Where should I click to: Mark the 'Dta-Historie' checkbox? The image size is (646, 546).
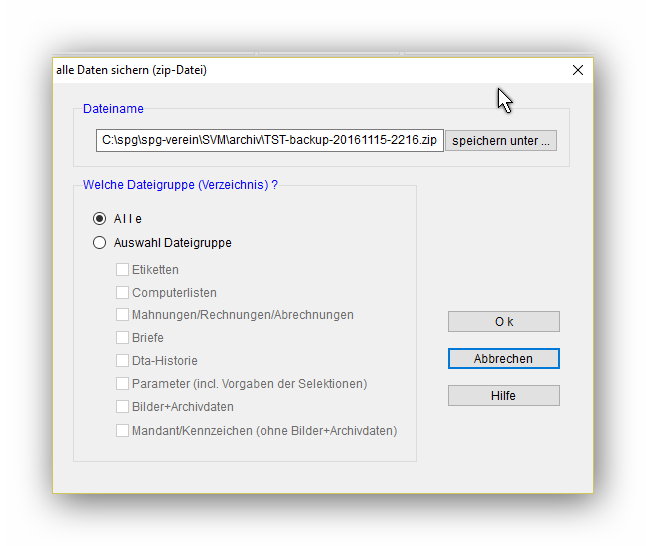click(x=122, y=361)
